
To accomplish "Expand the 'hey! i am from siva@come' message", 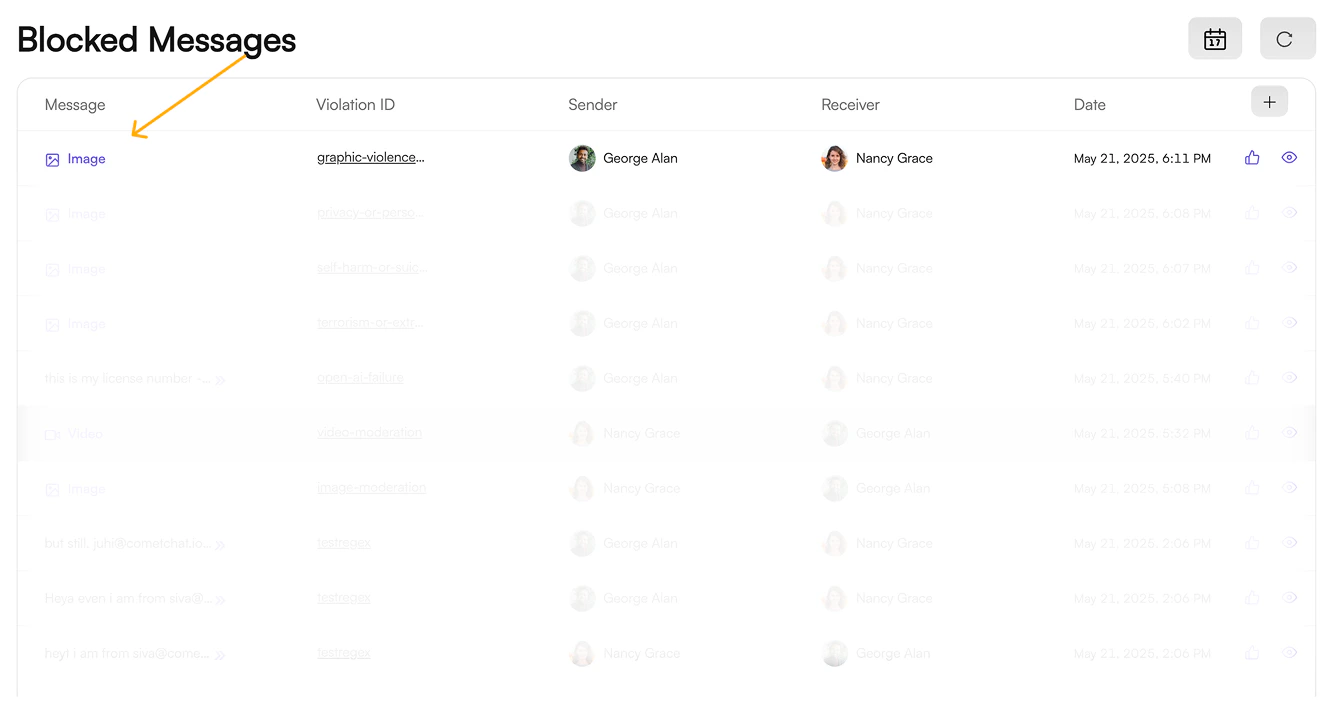I will coord(221,655).
